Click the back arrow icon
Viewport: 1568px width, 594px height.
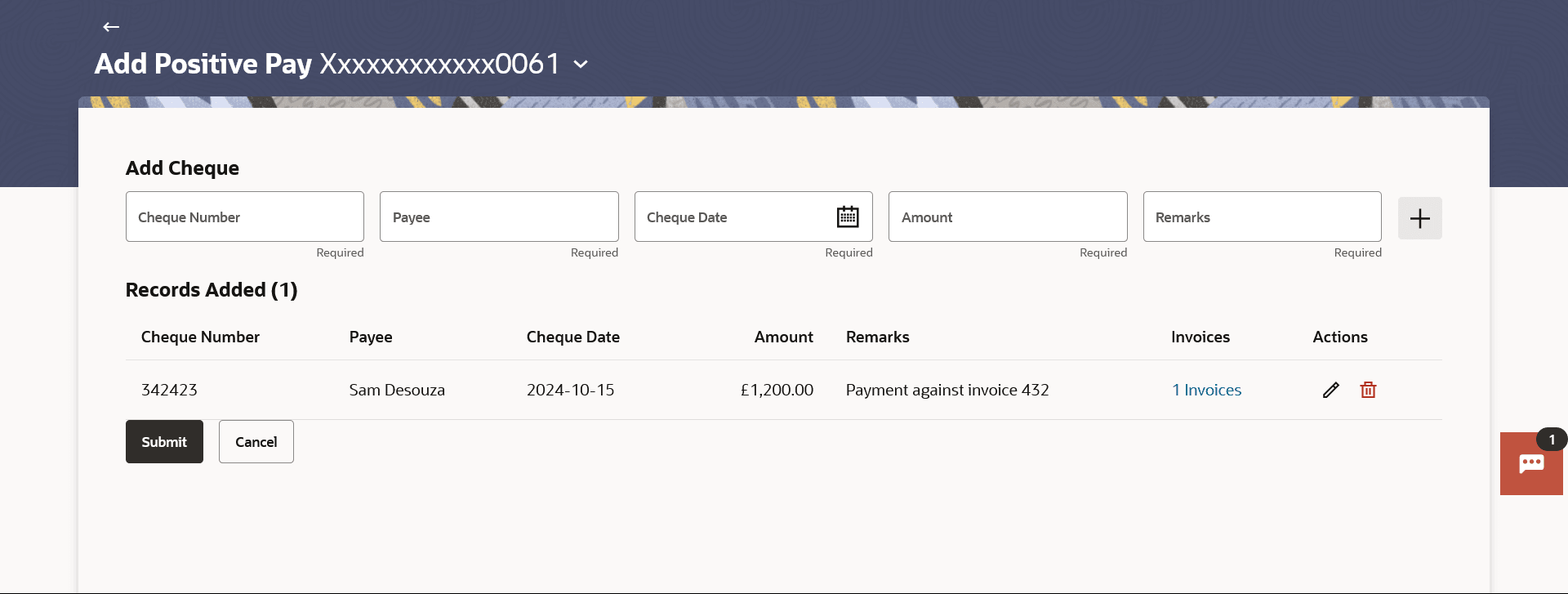111,27
